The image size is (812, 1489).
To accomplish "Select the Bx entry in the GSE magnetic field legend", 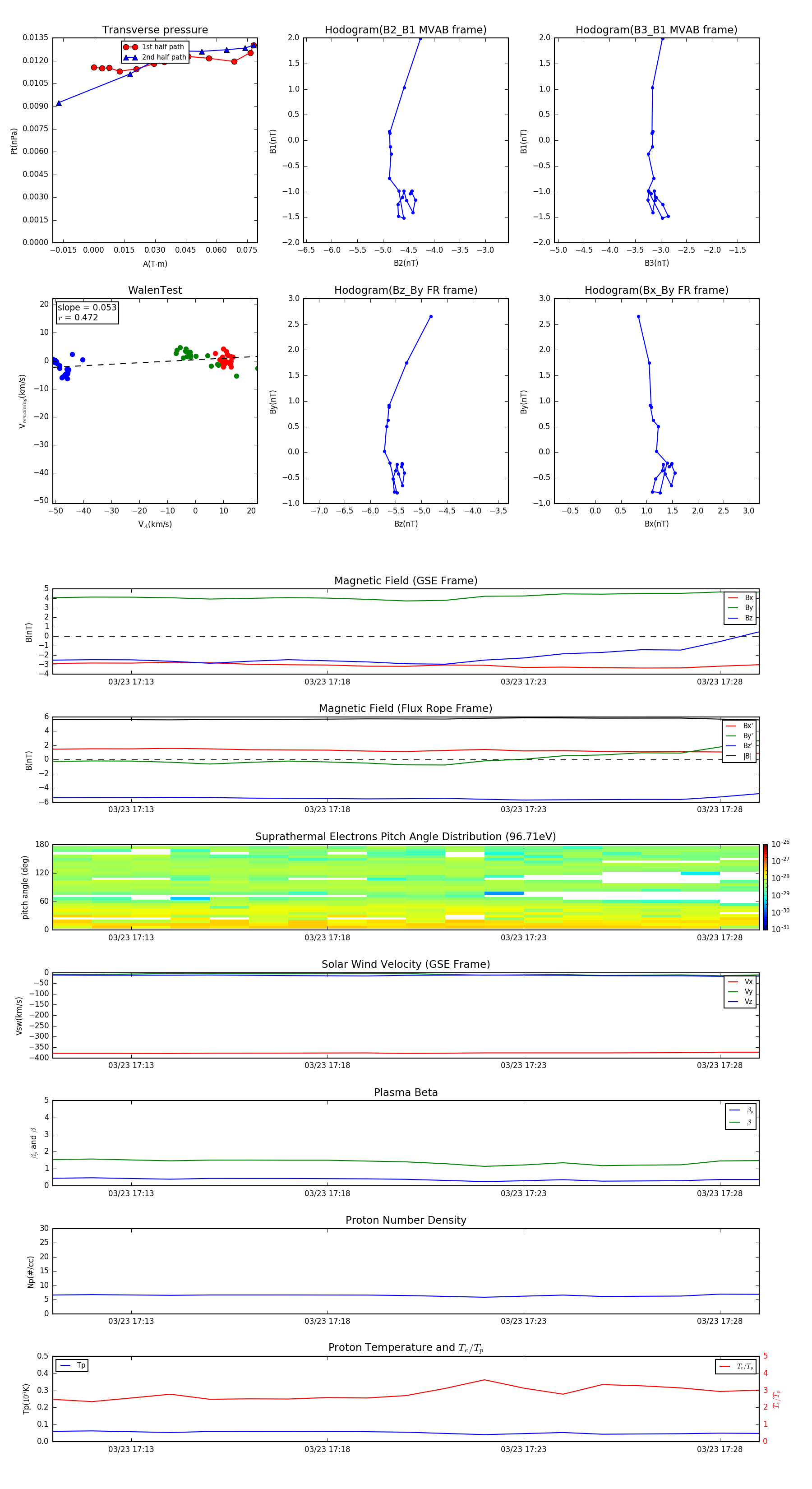I will 740,598.
